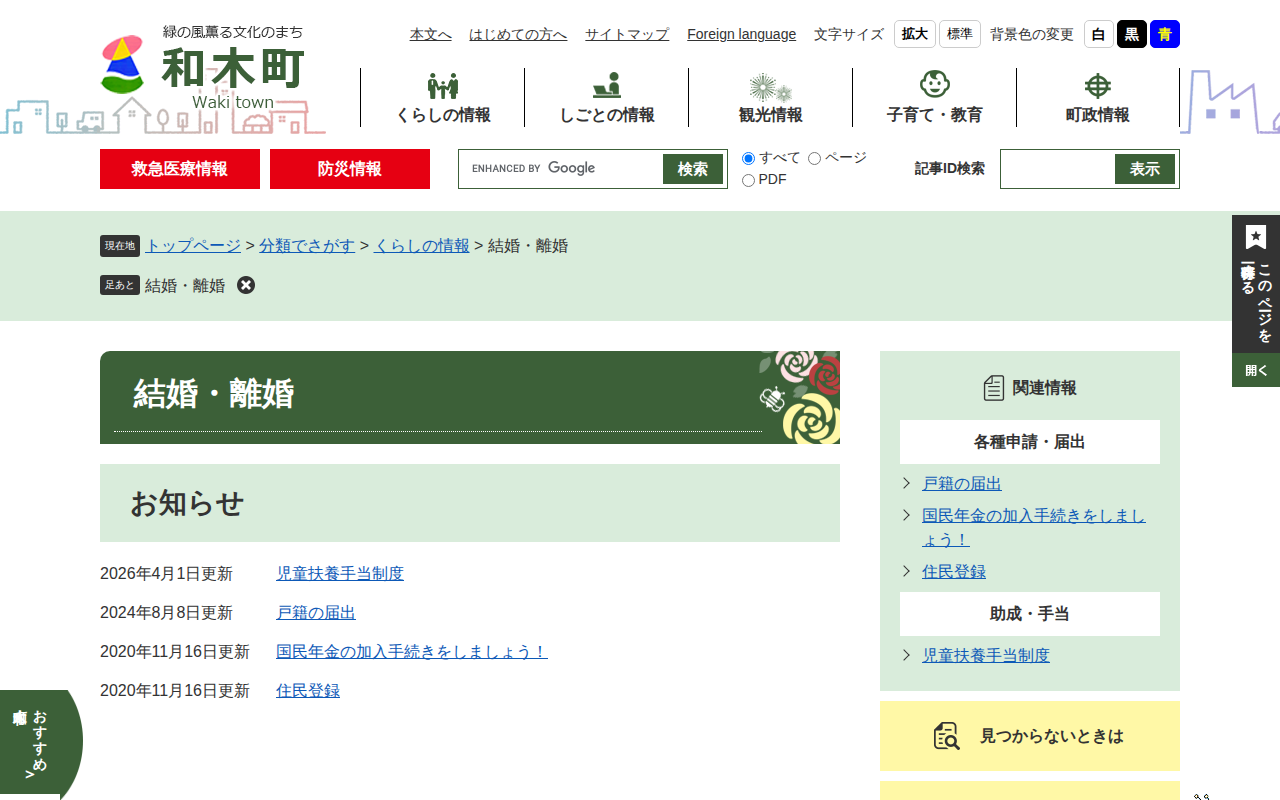Screen dimensions: 1280x800
Task: Open 戸籍の届出 in news list
Action: tap(316, 613)
